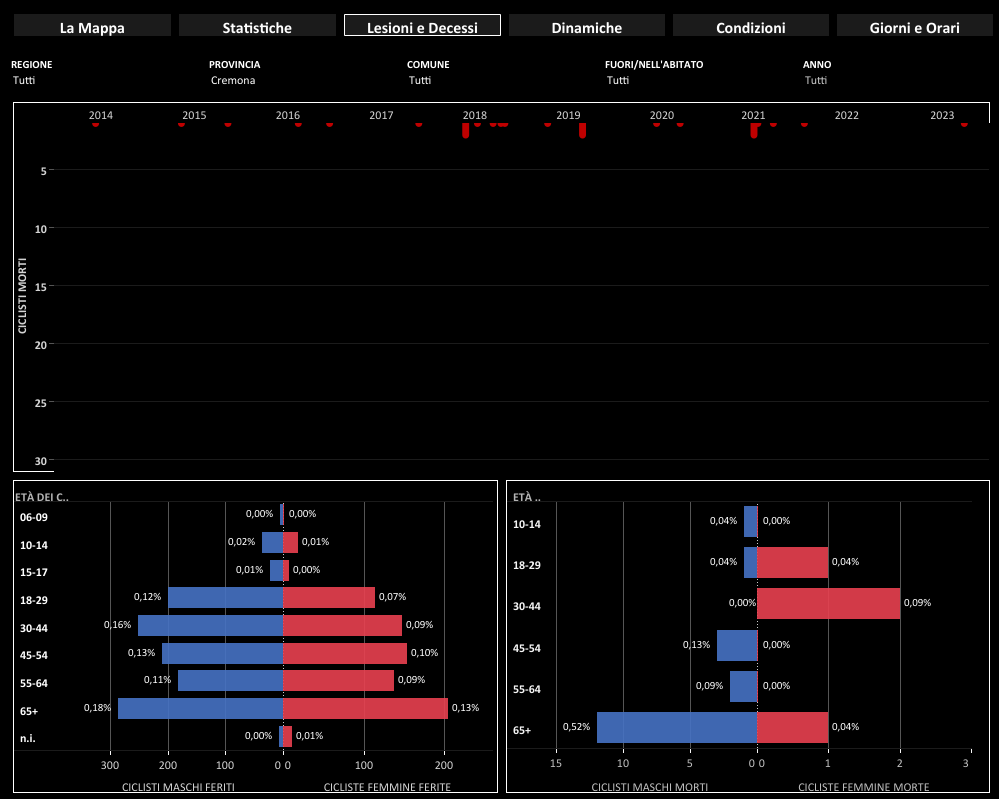Click the red 45-54 injured females bar
The height and width of the screenshot is (799, 999).
point(346,653)
